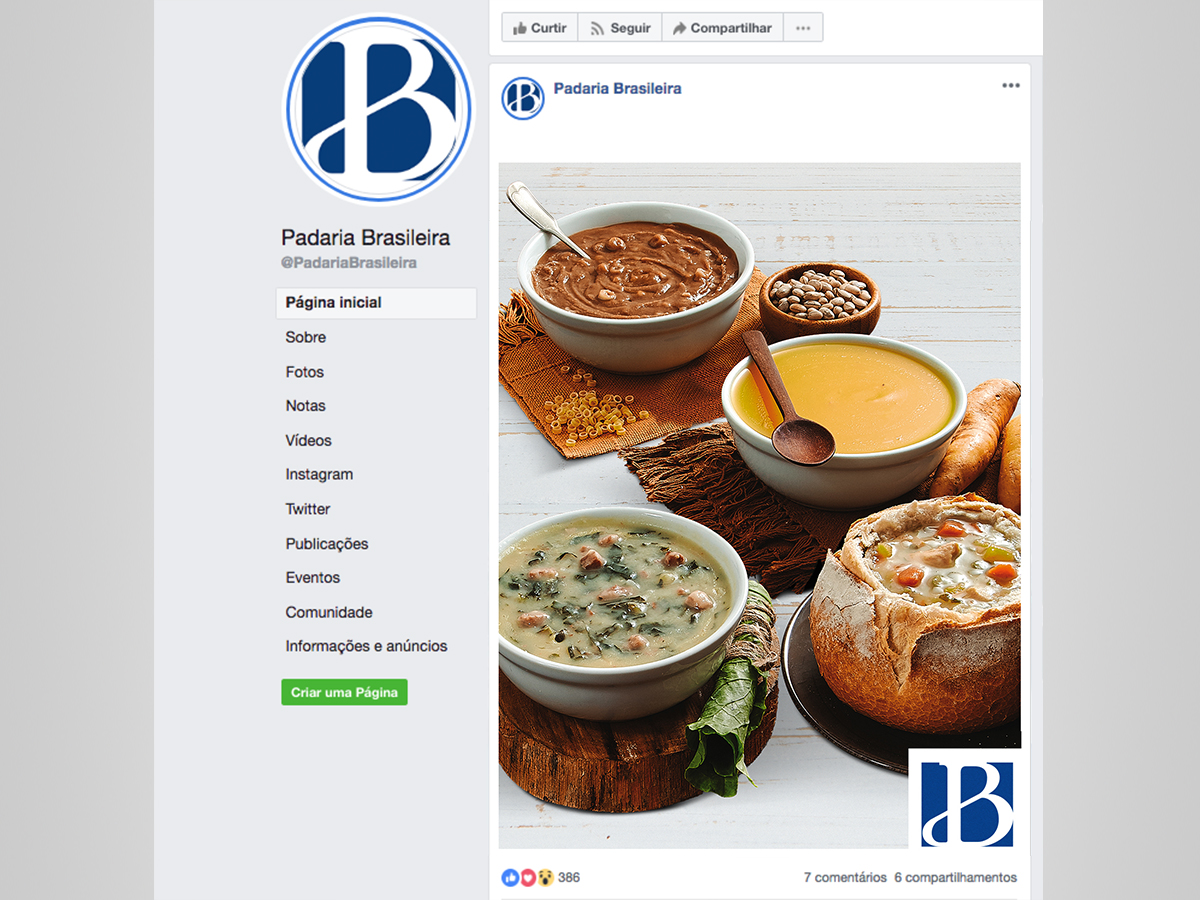This screenshot has height=900, width=1200.
Task: Open the soups post image
Action: point(760,505)
